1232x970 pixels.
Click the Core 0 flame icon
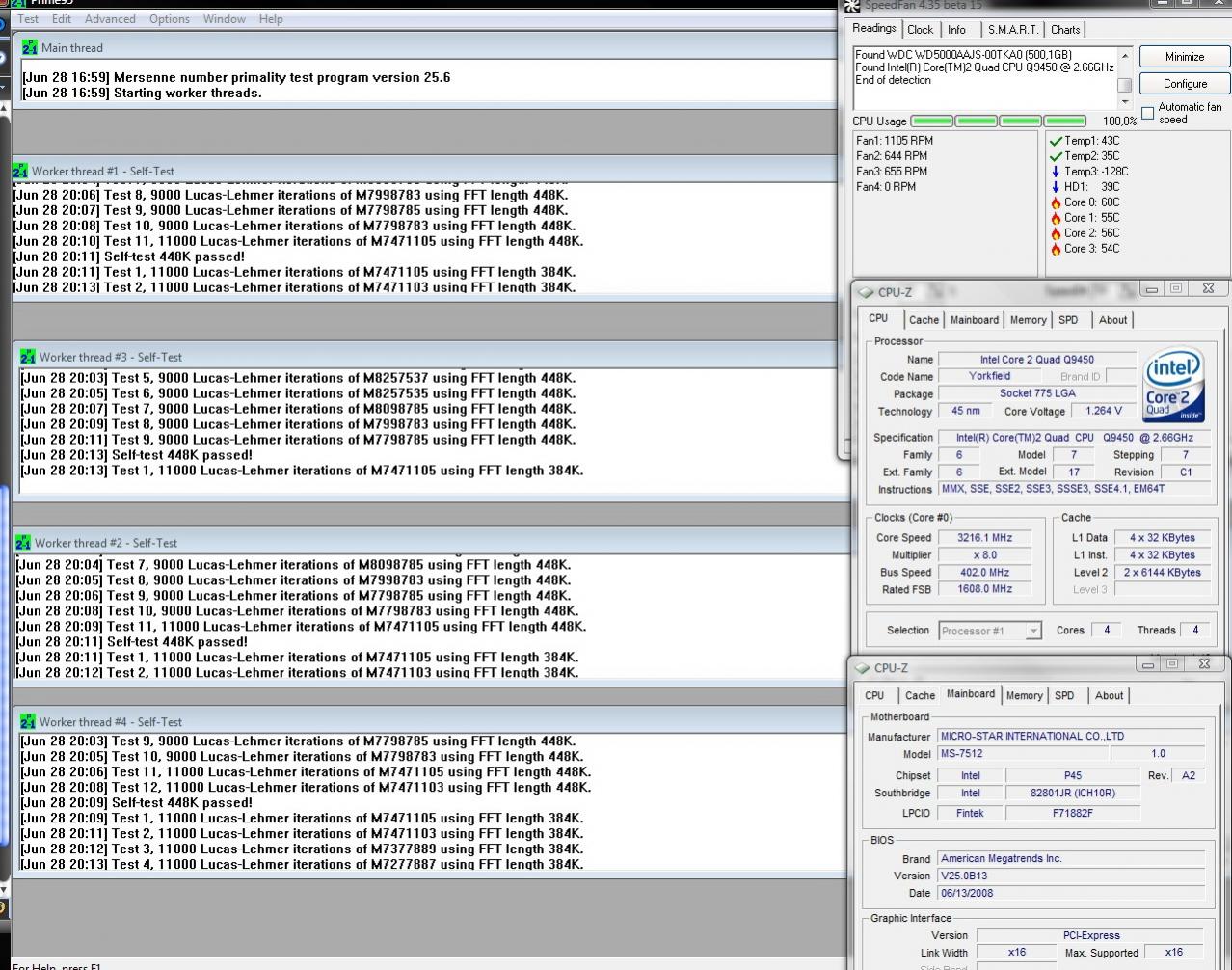click(1056, 202)
